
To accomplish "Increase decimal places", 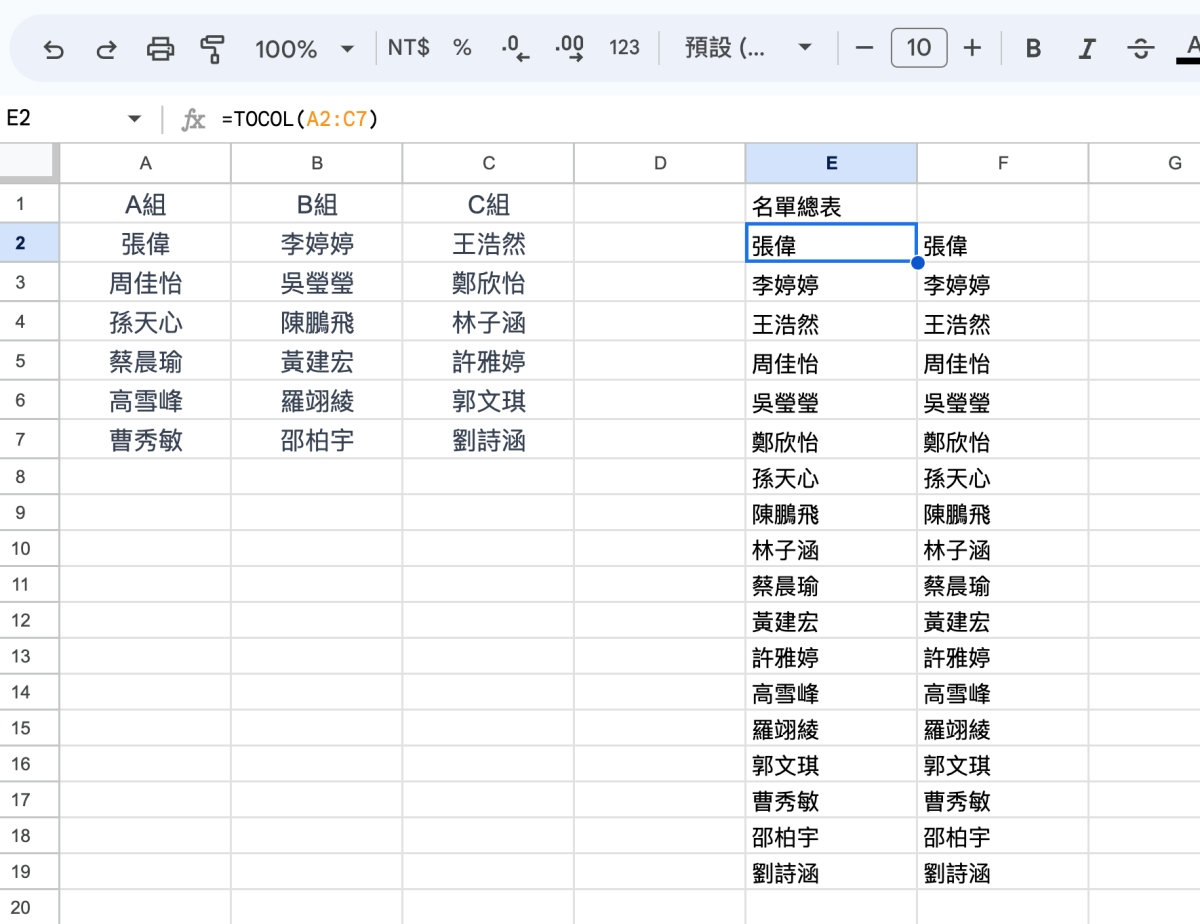I will 569,48.
